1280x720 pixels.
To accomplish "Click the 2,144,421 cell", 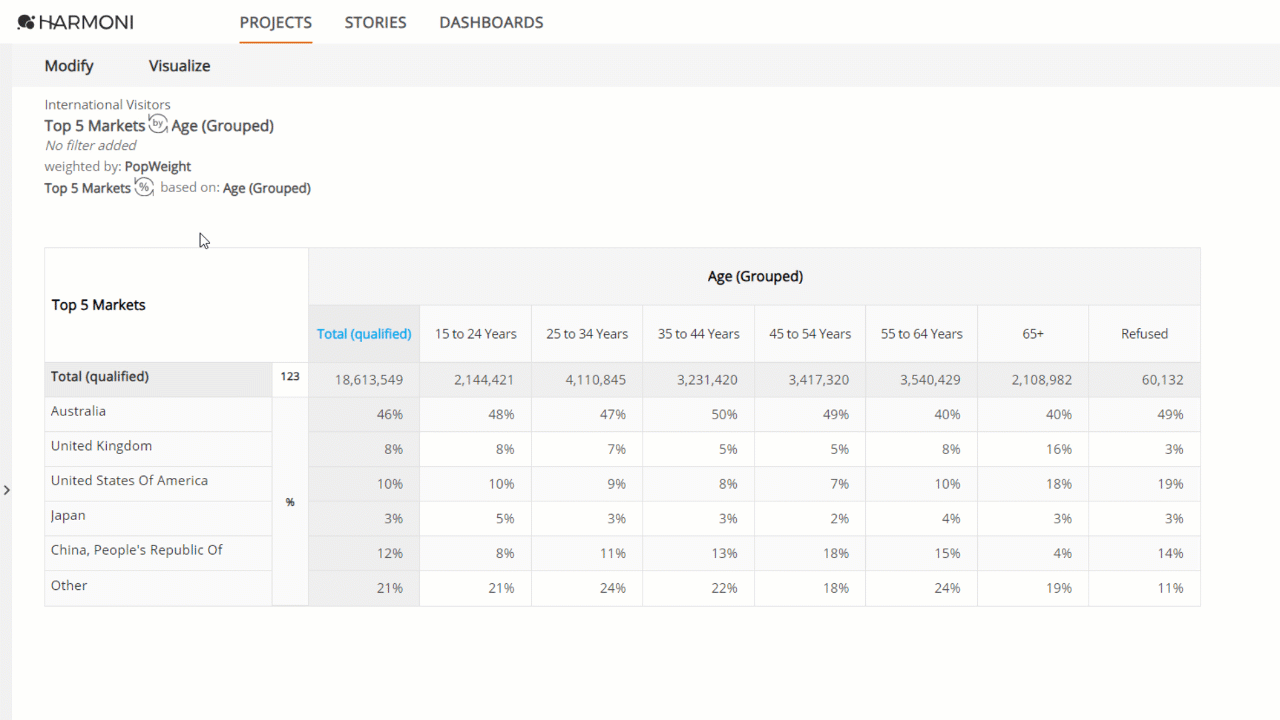I will 476,380.
